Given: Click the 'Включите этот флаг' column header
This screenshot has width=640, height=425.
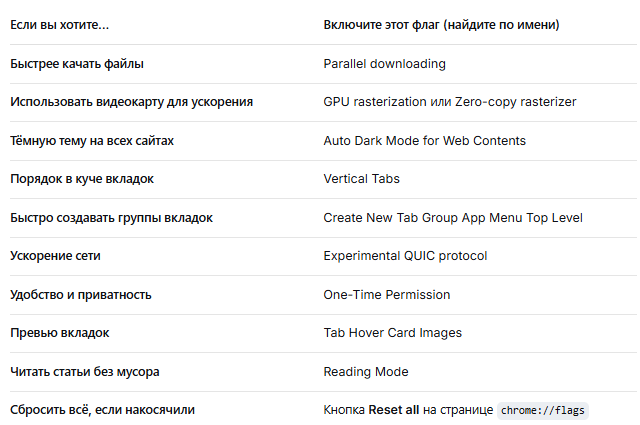Looking at the screenshot, I should [441, 25].
